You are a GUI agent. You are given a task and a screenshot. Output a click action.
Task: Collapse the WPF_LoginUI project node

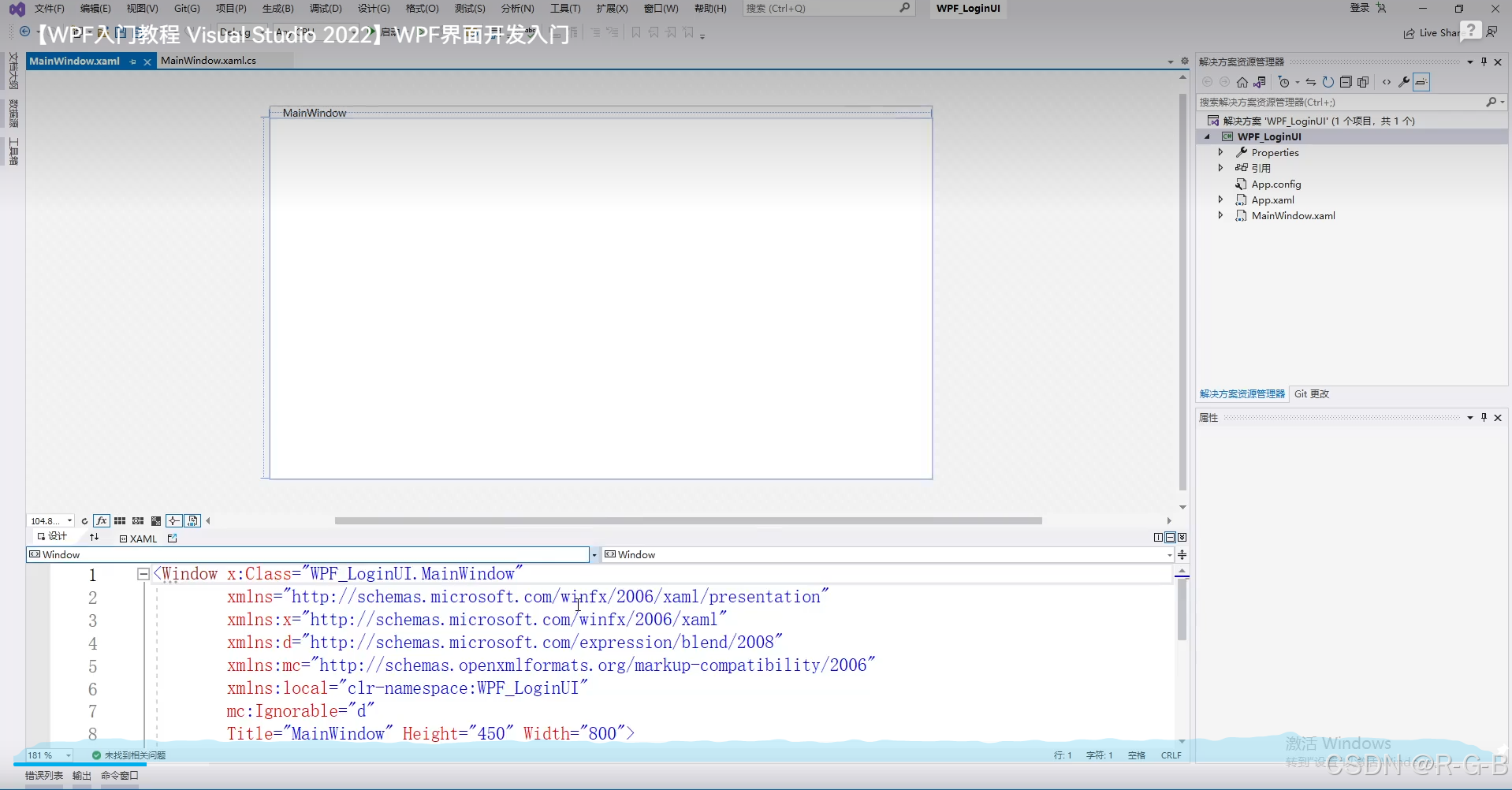tap(1207, 136)
